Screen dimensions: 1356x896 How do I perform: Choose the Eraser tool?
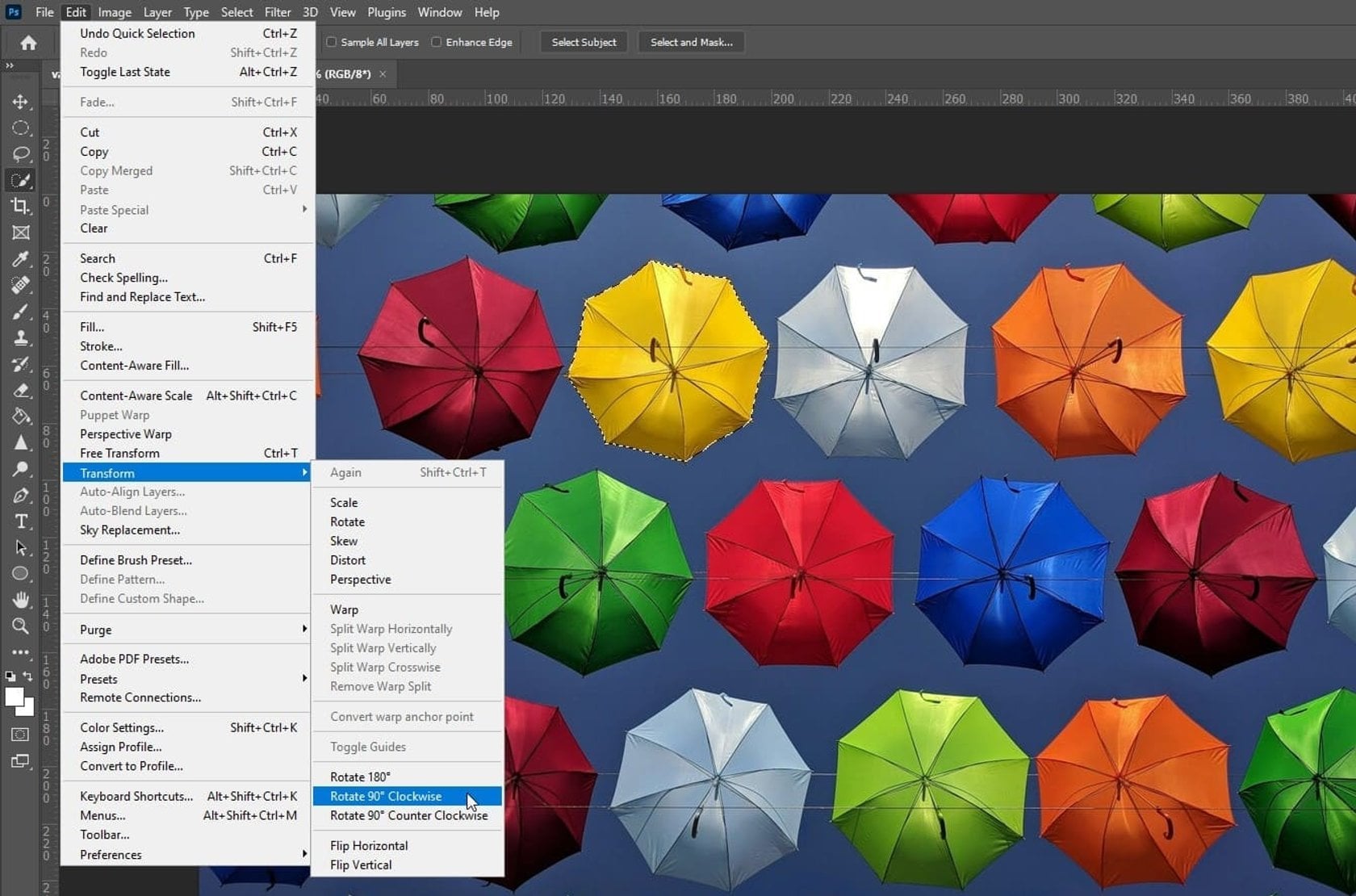pos(20,390)
